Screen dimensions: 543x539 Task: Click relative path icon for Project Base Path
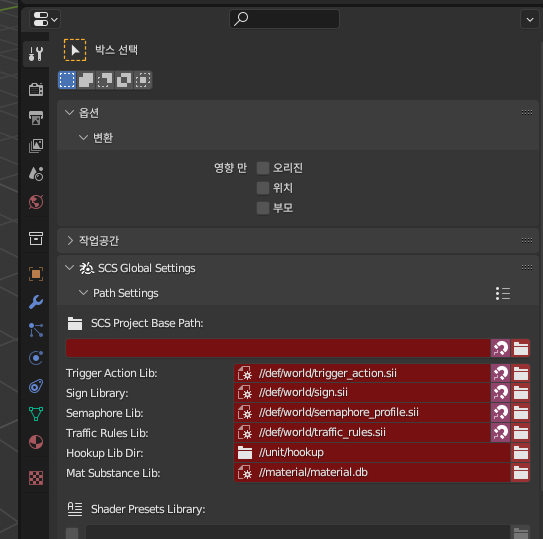click(500, 348)
